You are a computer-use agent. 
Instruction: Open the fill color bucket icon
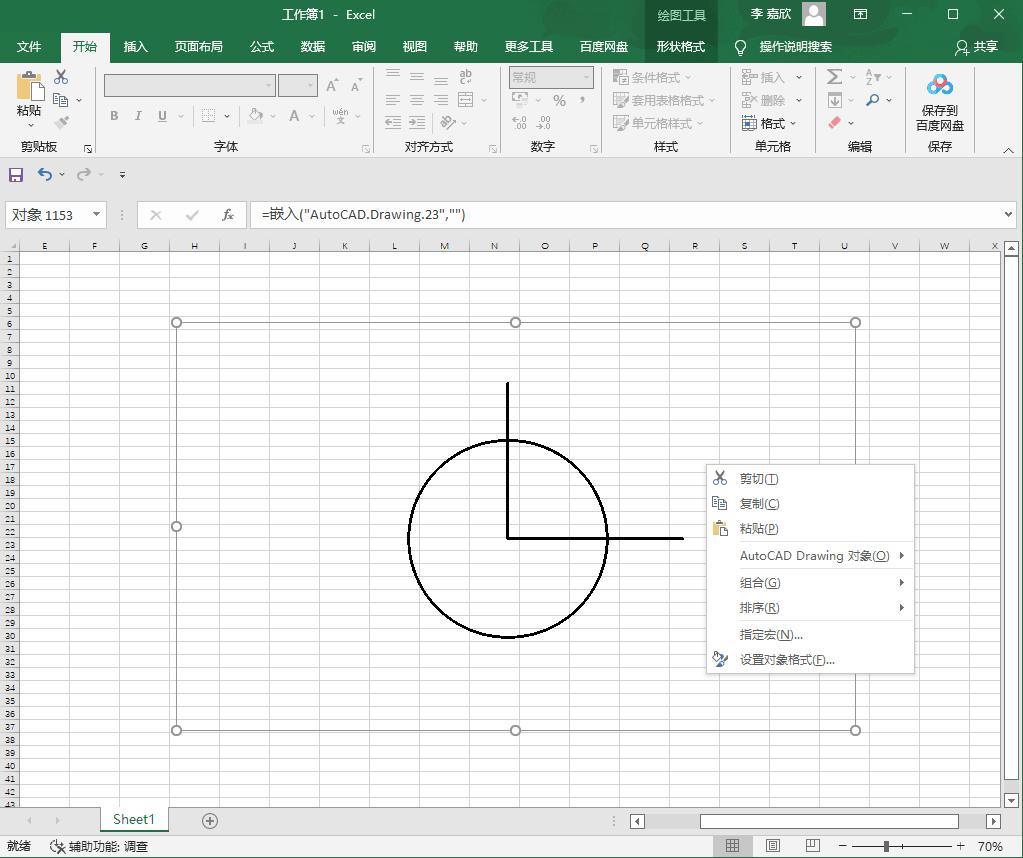pos(257,117)
